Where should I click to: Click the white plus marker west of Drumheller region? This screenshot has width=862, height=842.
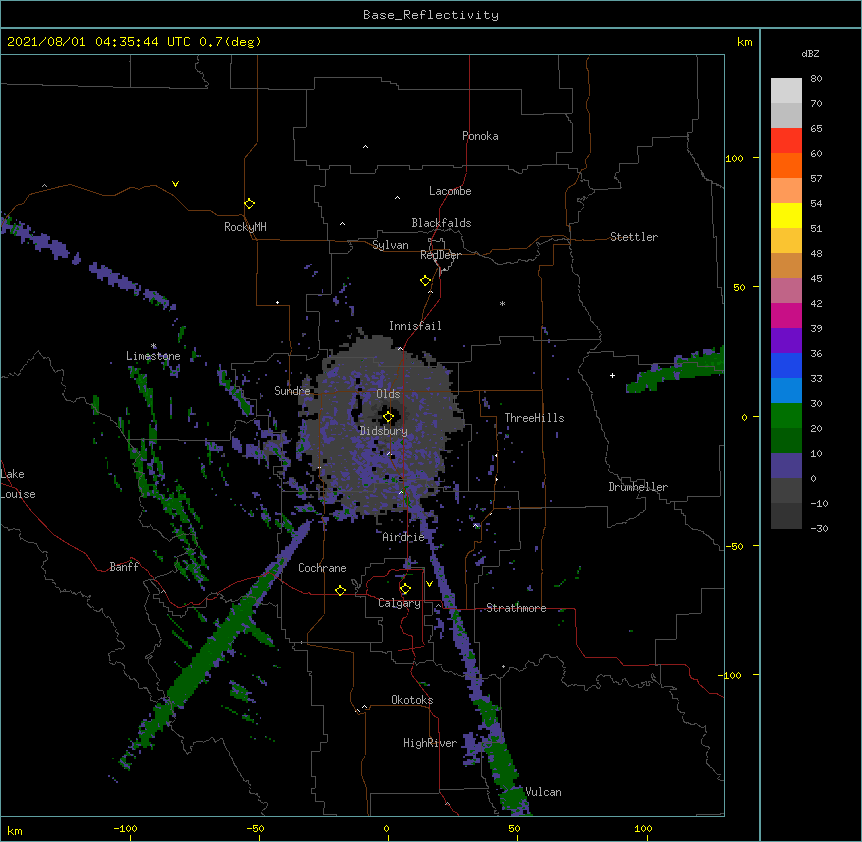click(x=612, y=375)
